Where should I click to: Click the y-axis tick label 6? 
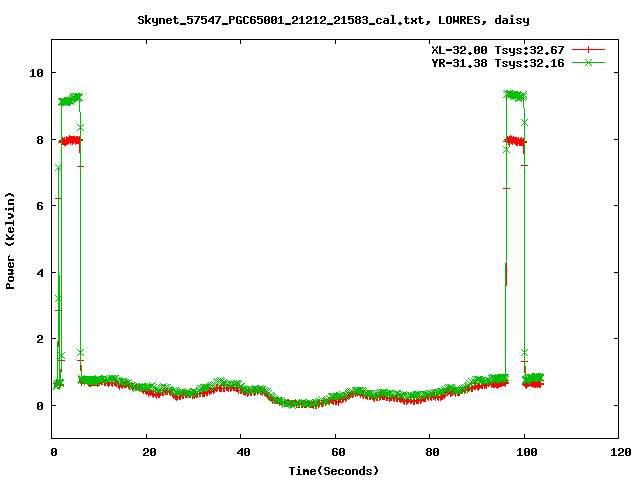coord(40,206)
